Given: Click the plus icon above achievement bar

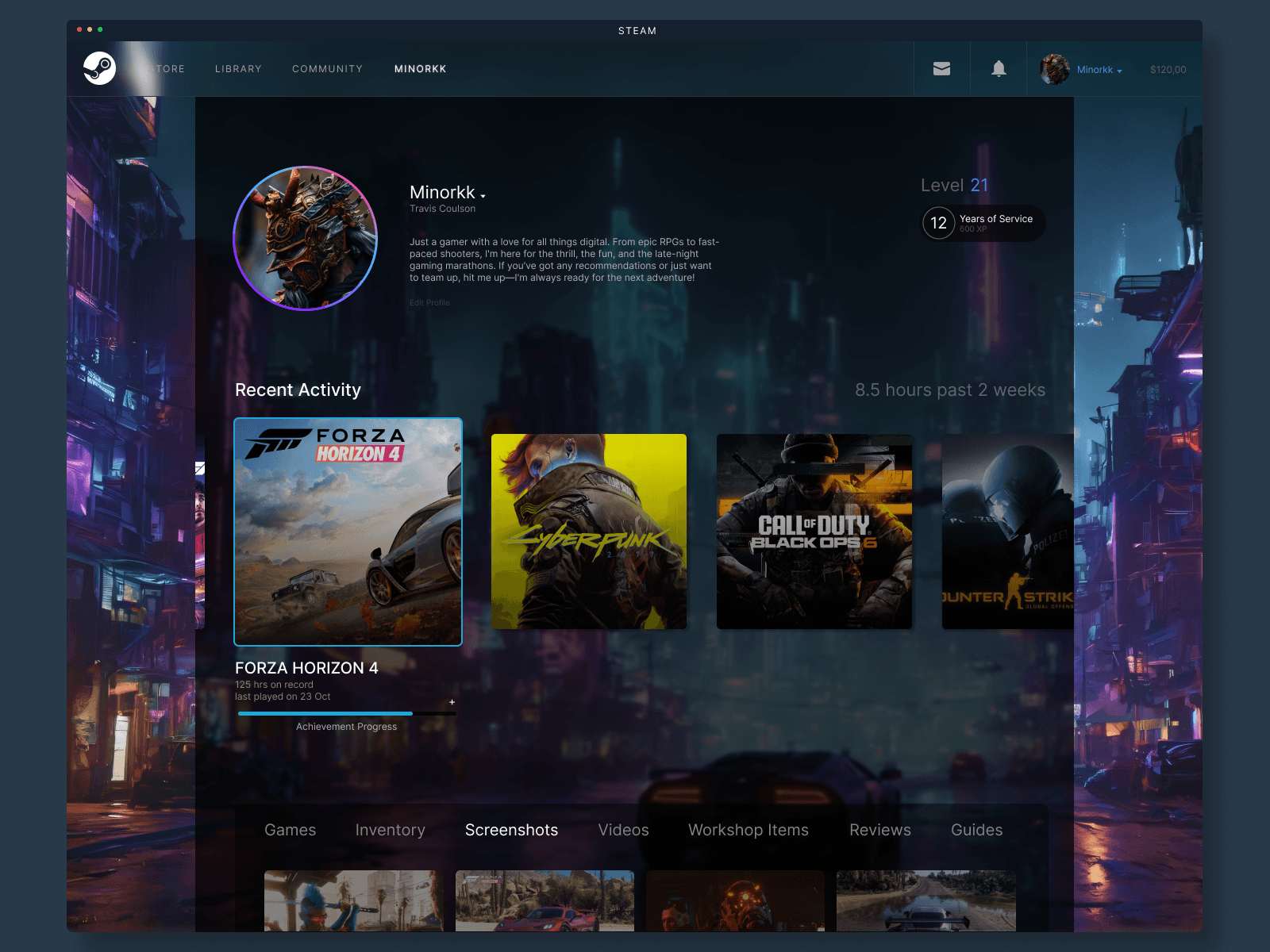Looking at the screenshot, I should 452,702.
